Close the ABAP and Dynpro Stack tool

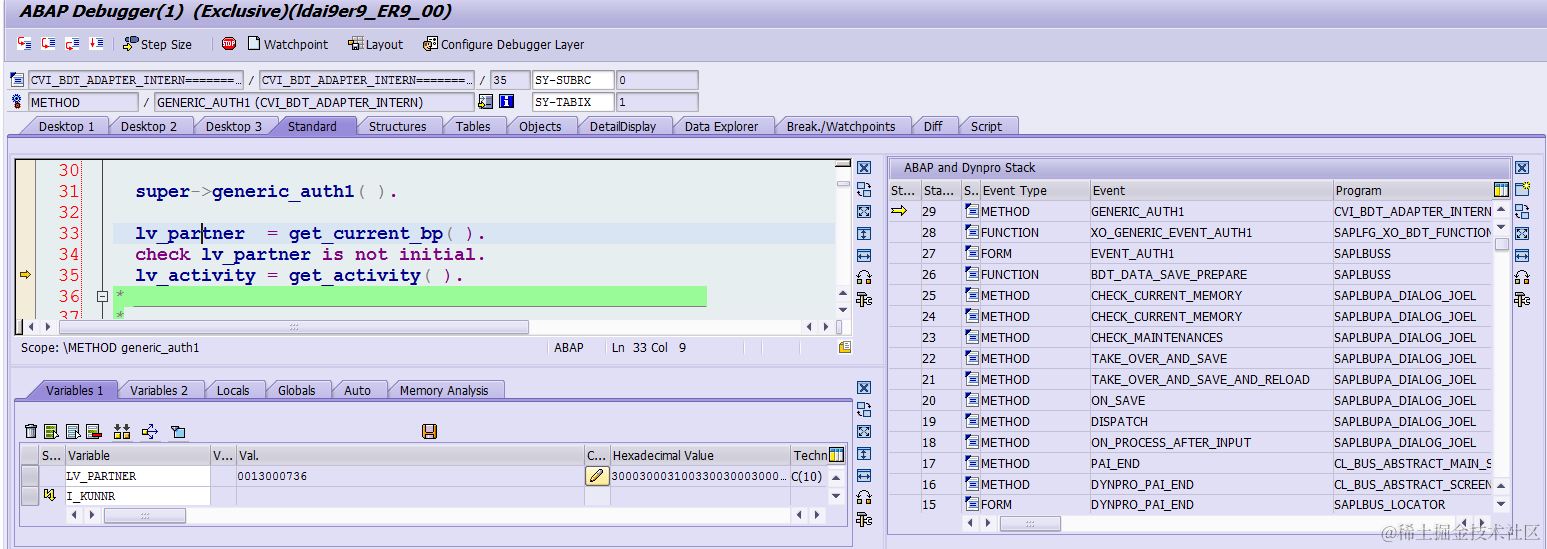click(x=1522, y=168)
